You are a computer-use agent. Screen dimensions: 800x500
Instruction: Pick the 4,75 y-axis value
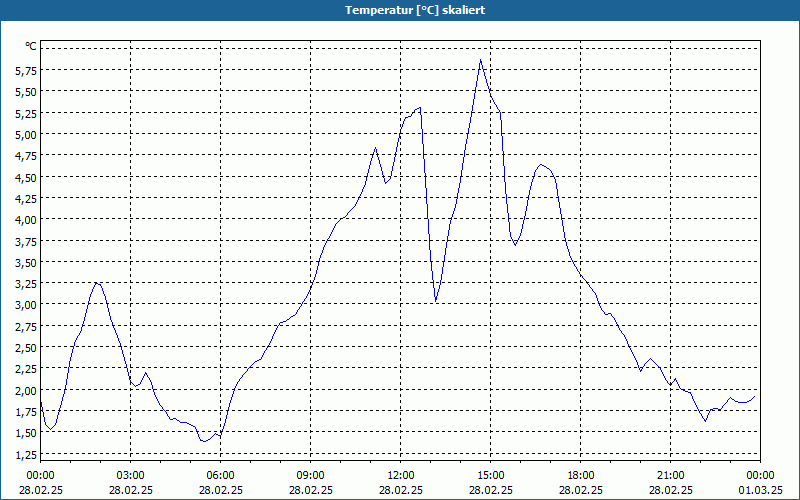(26, 156)
